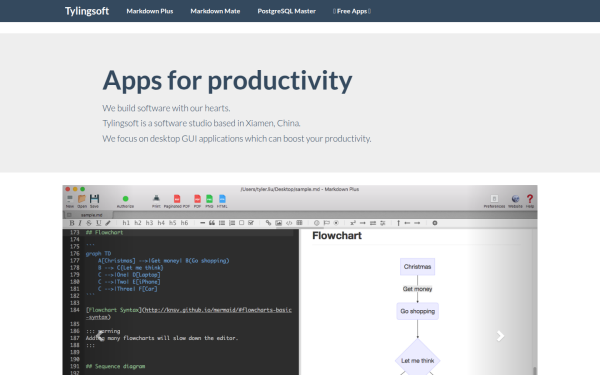Click the Apps for productivity heading
This screenshot has width=600, height=375.
click(227, 81)
